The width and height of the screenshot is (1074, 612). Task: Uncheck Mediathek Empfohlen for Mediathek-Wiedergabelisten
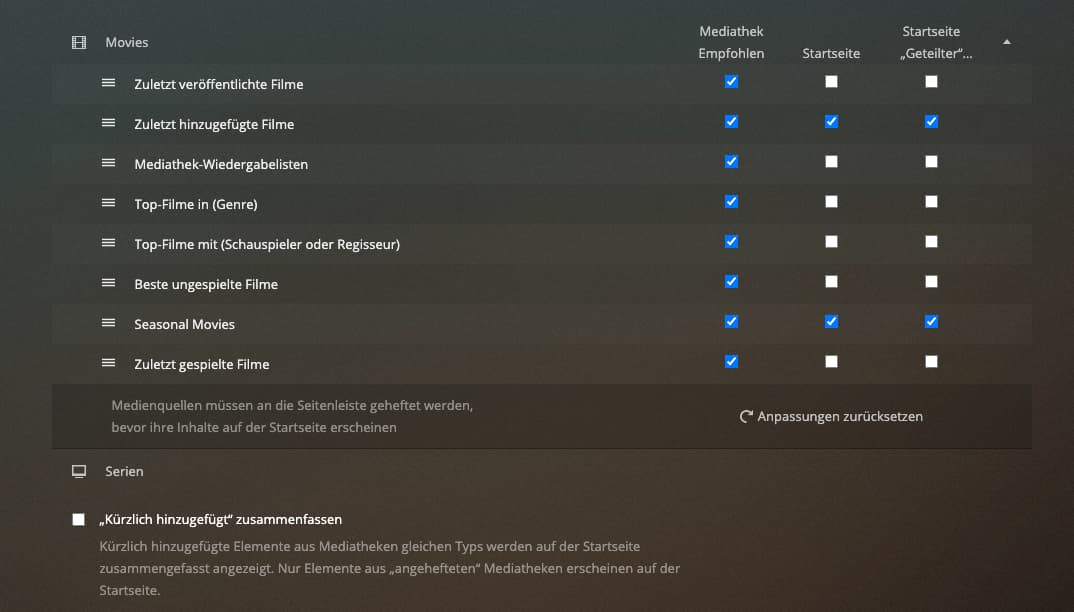[x=731, y=162]
